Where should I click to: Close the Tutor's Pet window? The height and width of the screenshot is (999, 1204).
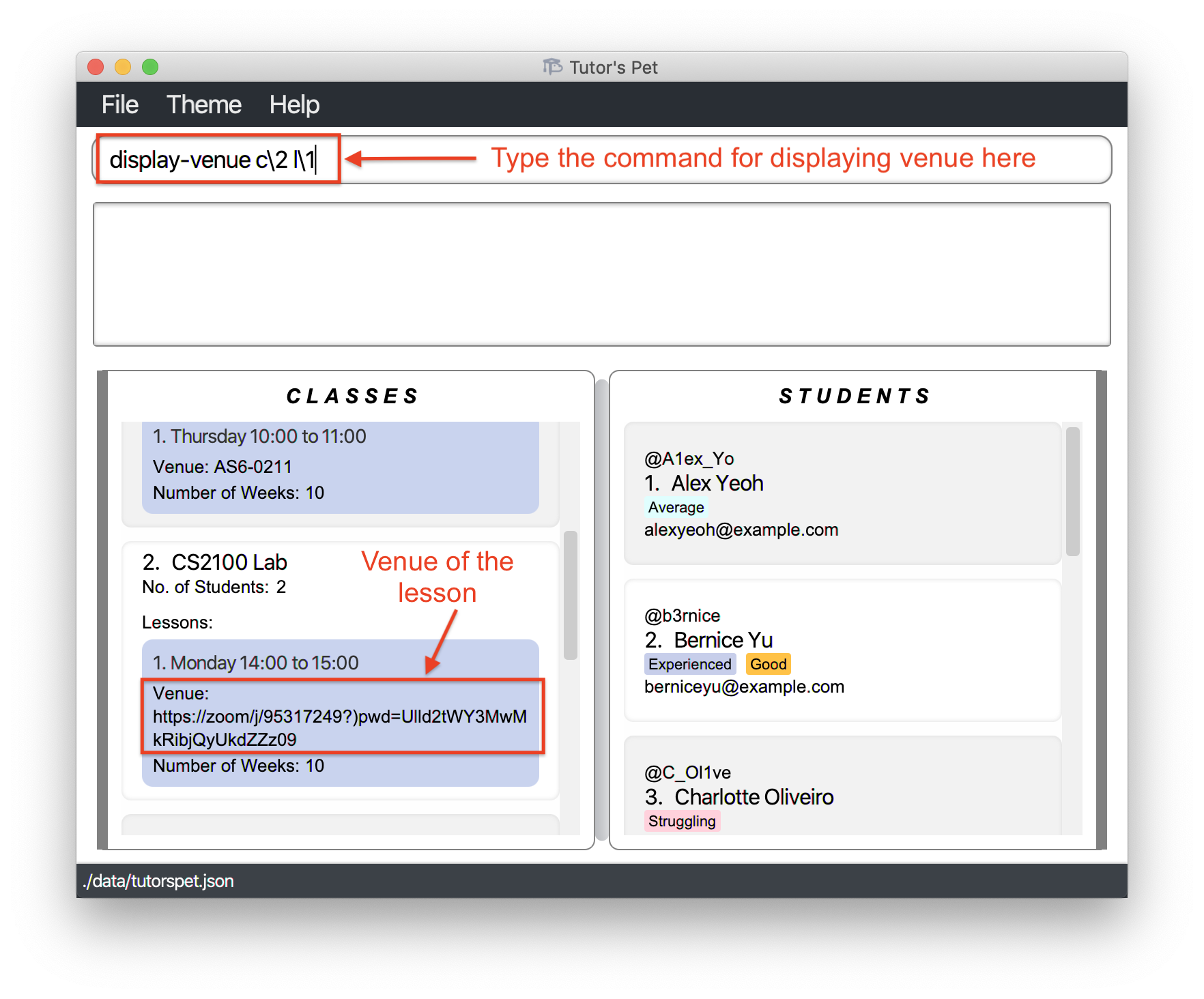(x=96, y=67)
